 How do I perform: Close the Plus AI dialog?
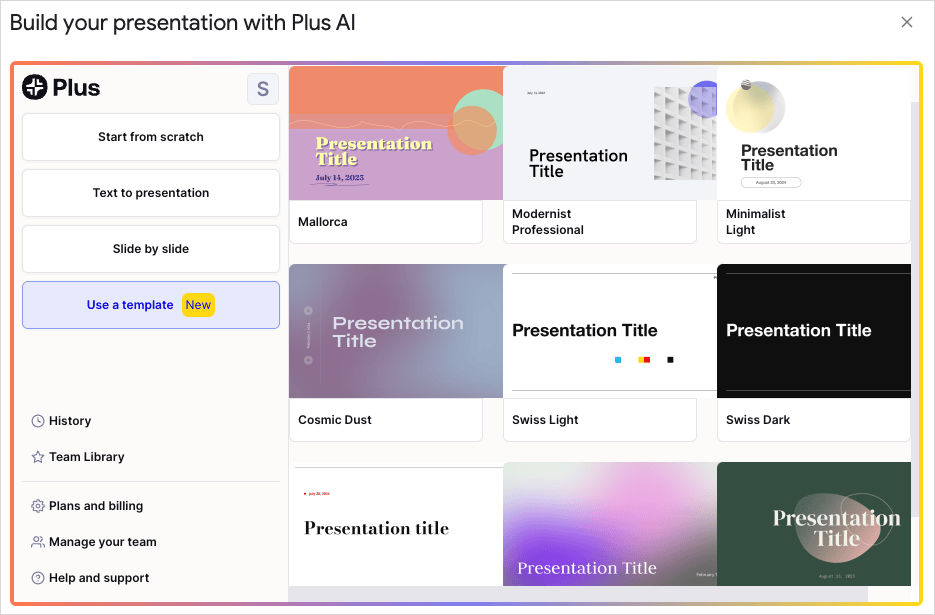[x=907, y=22]
